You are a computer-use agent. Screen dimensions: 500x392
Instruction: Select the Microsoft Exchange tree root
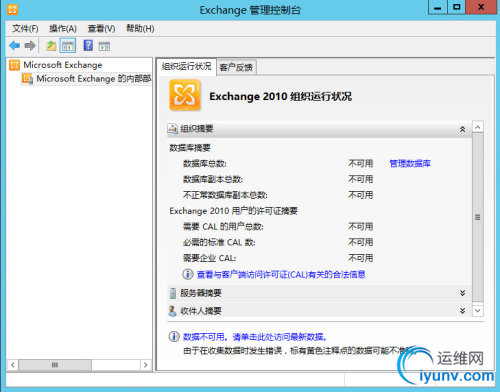63,65
